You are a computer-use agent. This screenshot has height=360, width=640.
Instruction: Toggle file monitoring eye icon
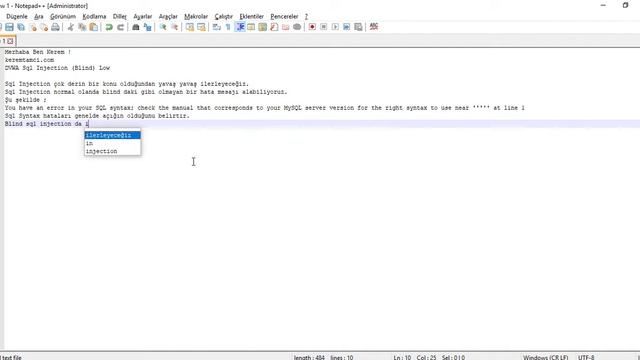coord(297,27)
